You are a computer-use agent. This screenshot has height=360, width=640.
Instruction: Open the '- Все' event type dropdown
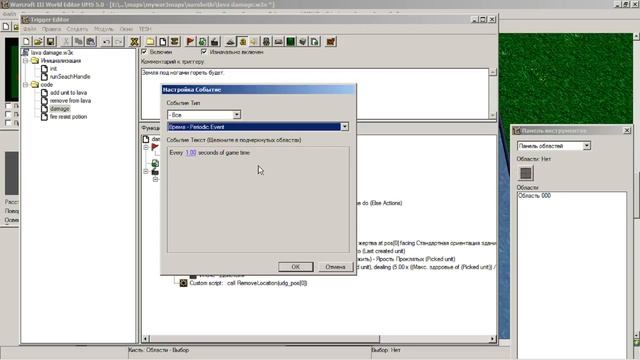[237, 115]
